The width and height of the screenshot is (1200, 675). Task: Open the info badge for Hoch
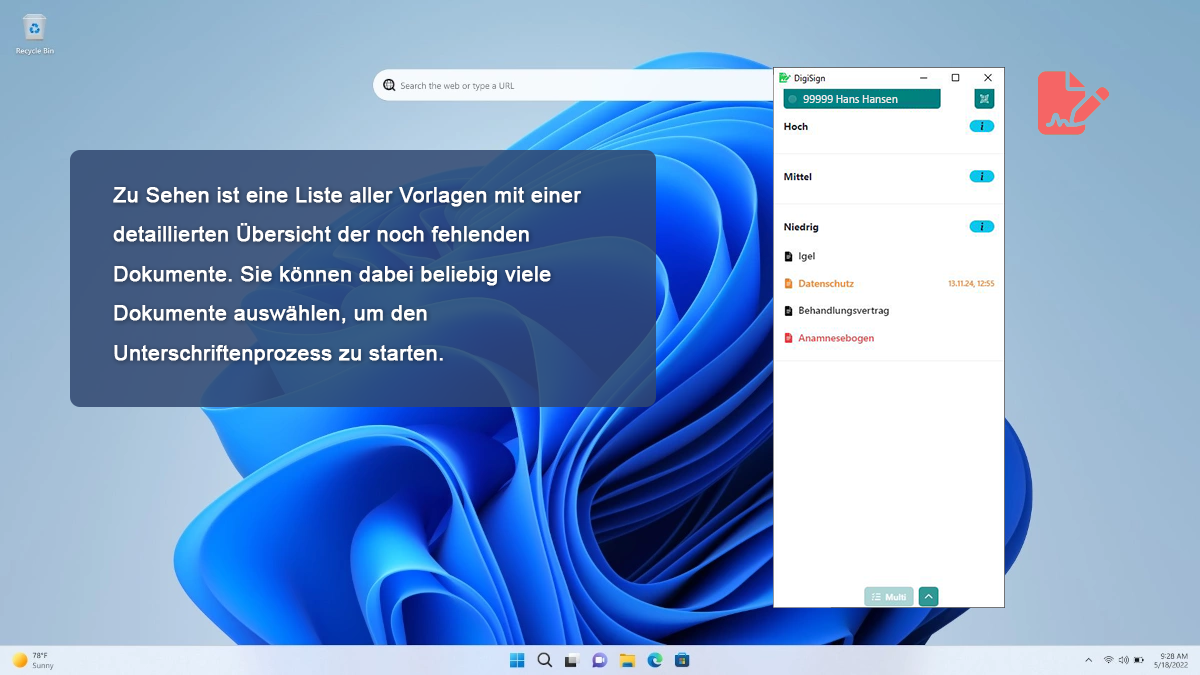point(982,126)
